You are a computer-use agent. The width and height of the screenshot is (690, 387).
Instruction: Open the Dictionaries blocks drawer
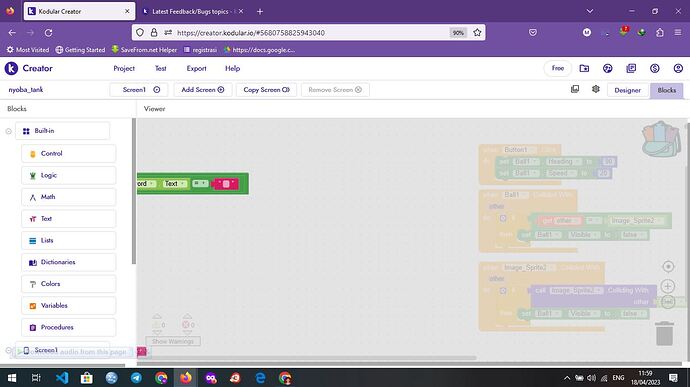[x=69, y=262]
